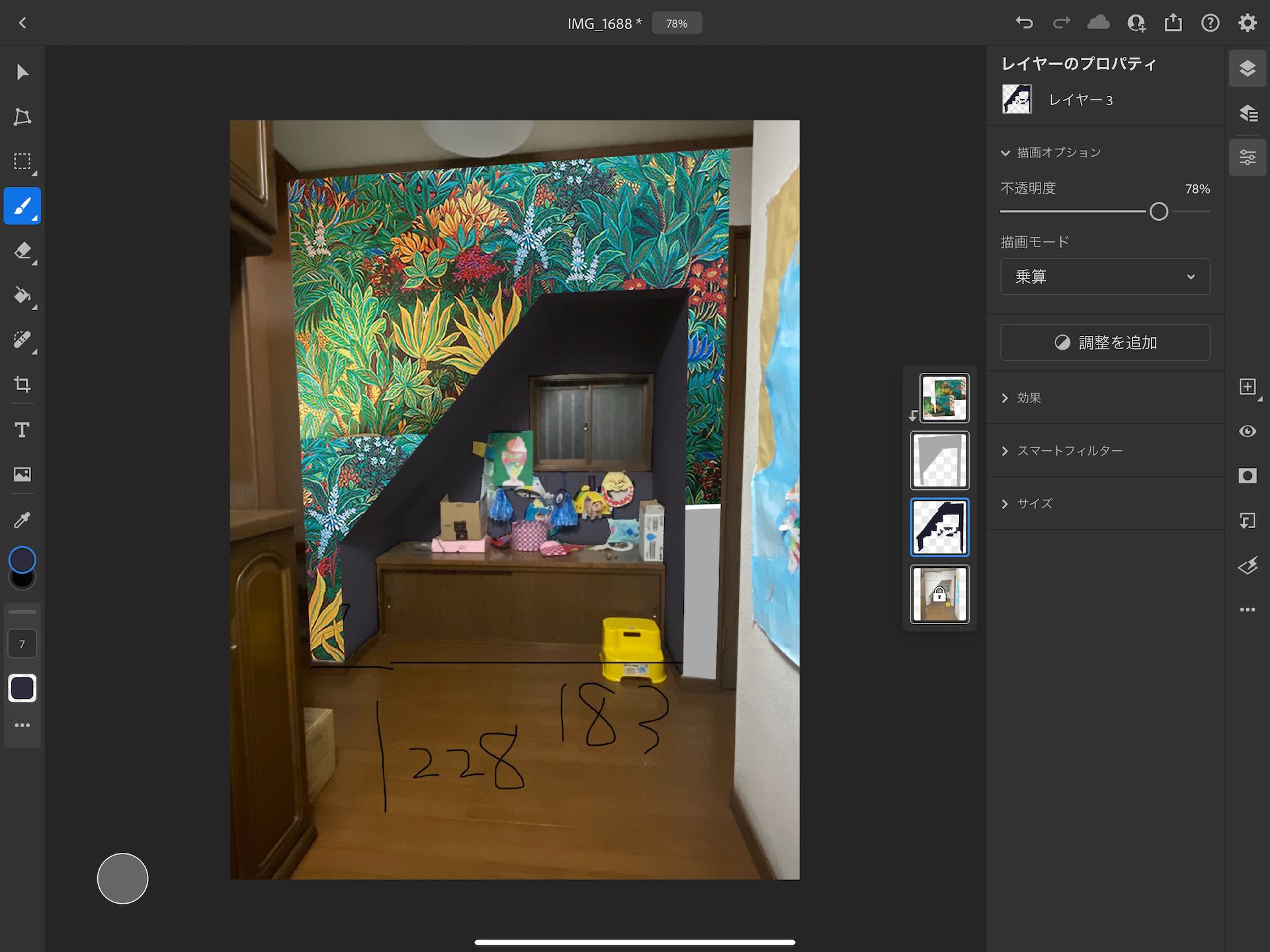Toggle layer visibility eye icon
Image resolution: width=1270 pixels, height=952 pixels.
click(x=1248, y=431)
